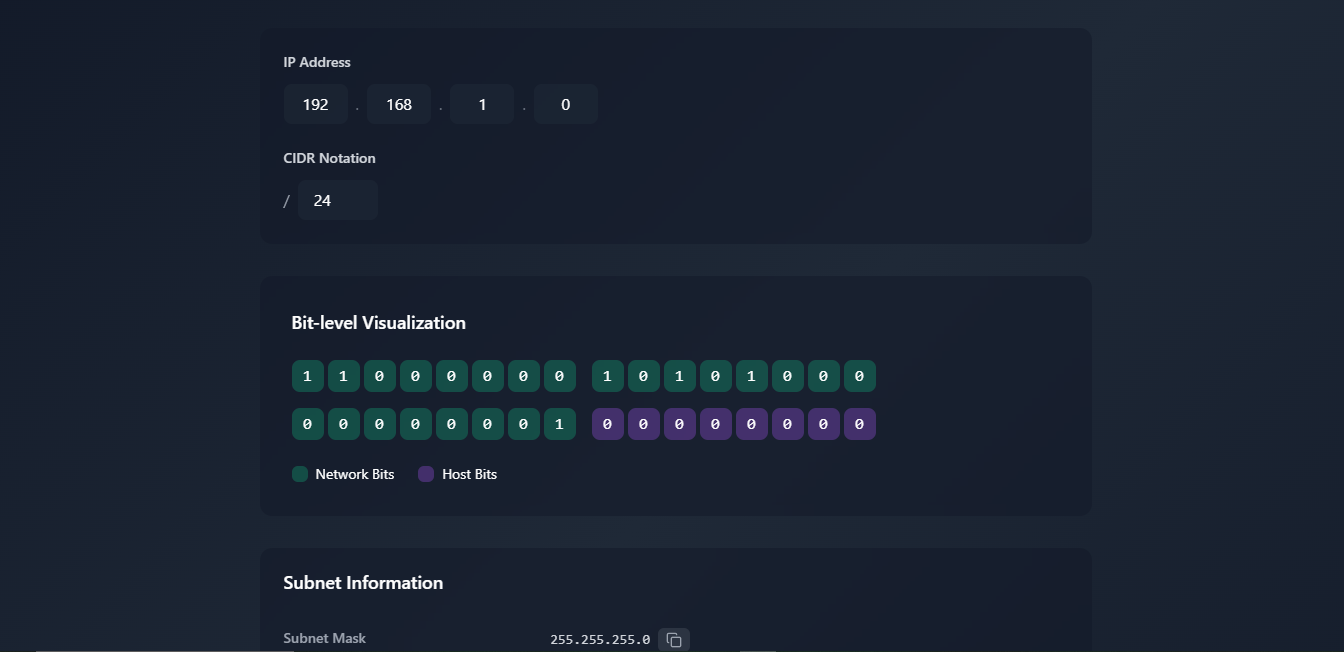The height and width of the screenshot is (652, 1344).
Task: Click the last bit of the first octet
Action: point(560,376)
